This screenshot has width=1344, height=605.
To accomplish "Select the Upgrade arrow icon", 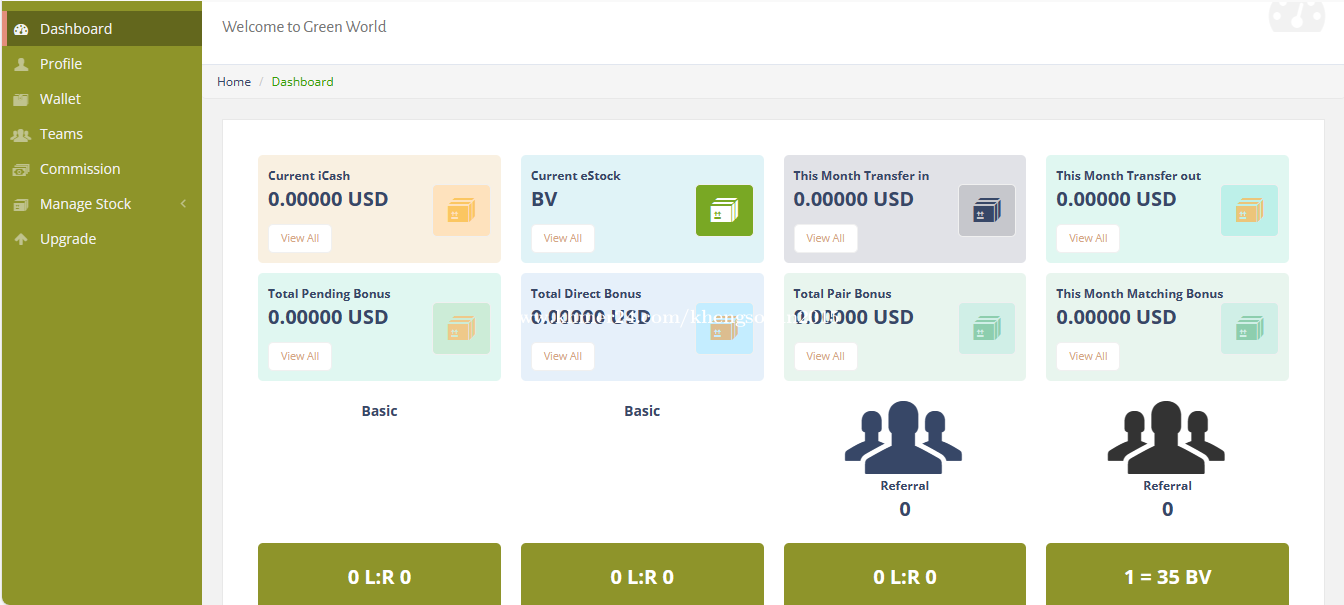I will [20, 238].
